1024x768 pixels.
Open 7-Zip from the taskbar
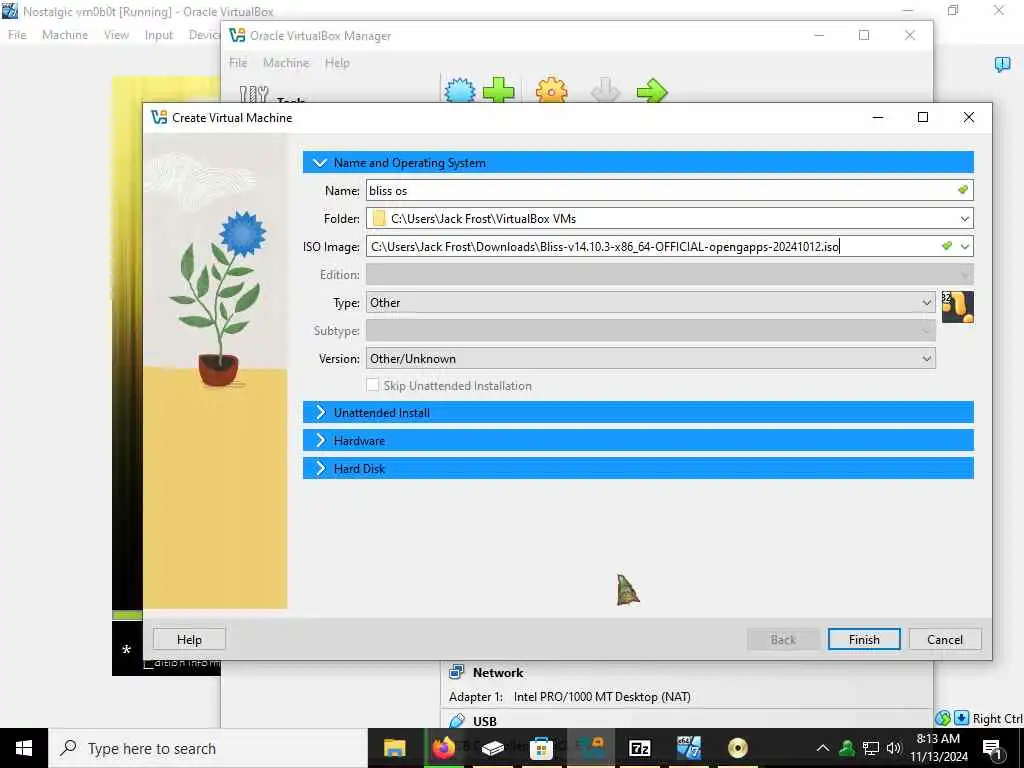coord(639,748)
